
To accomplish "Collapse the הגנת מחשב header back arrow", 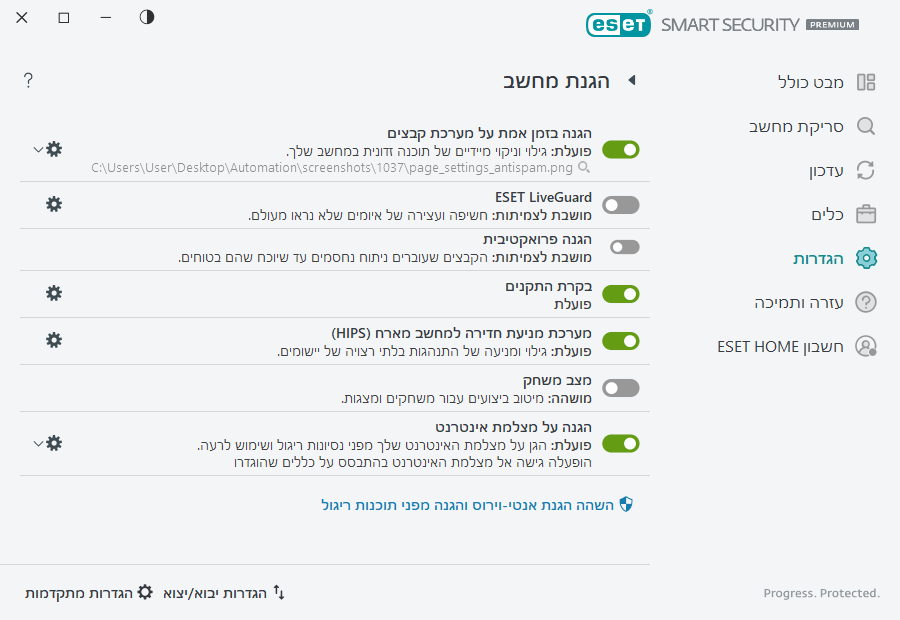I will pyautogui.click(x=631, y=81).
